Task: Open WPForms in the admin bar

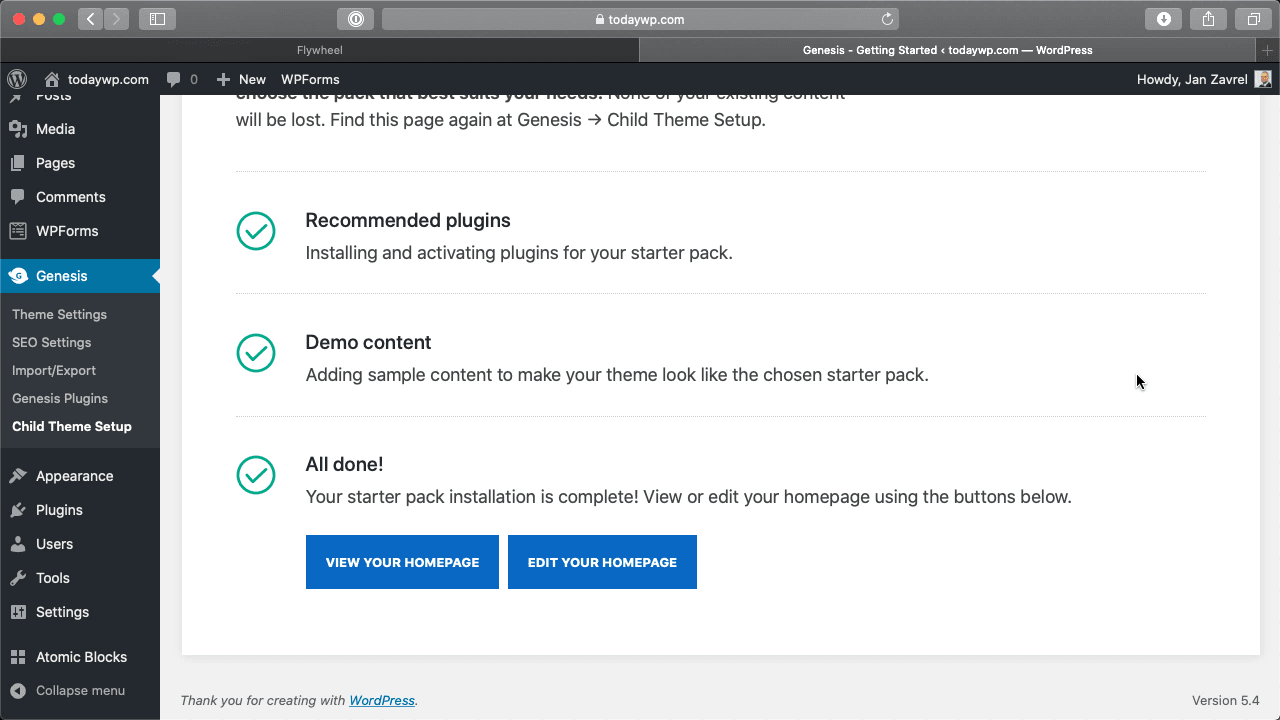Action: click(x=310, y=79)
